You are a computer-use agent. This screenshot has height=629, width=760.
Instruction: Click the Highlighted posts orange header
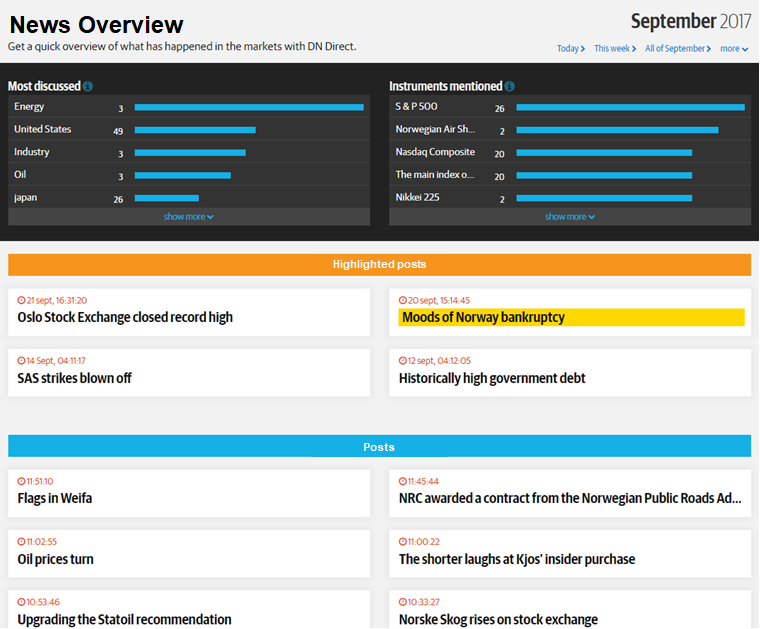380,265
